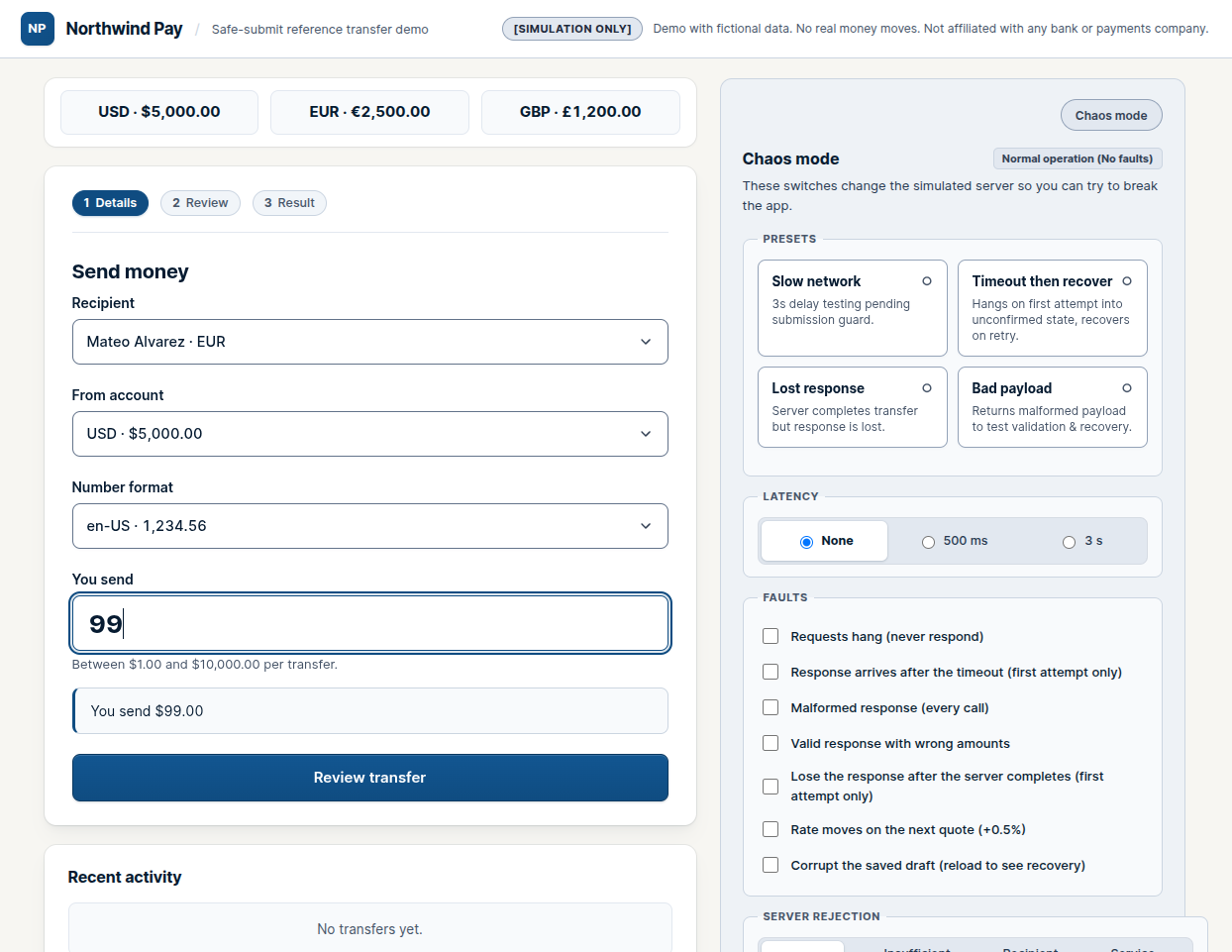Viewport: 1232px width, 952px height.
Task: Enable Lose the response after server completes
Action: click(x=770, y=787)
